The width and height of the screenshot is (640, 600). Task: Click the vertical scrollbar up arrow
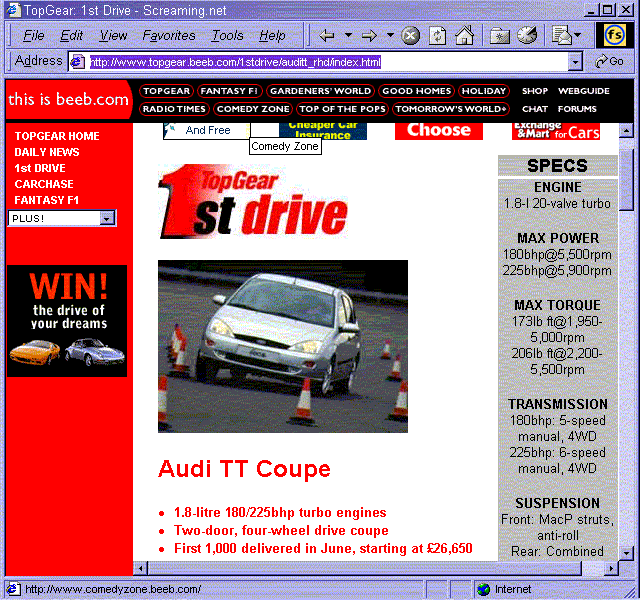coord(626,131)
